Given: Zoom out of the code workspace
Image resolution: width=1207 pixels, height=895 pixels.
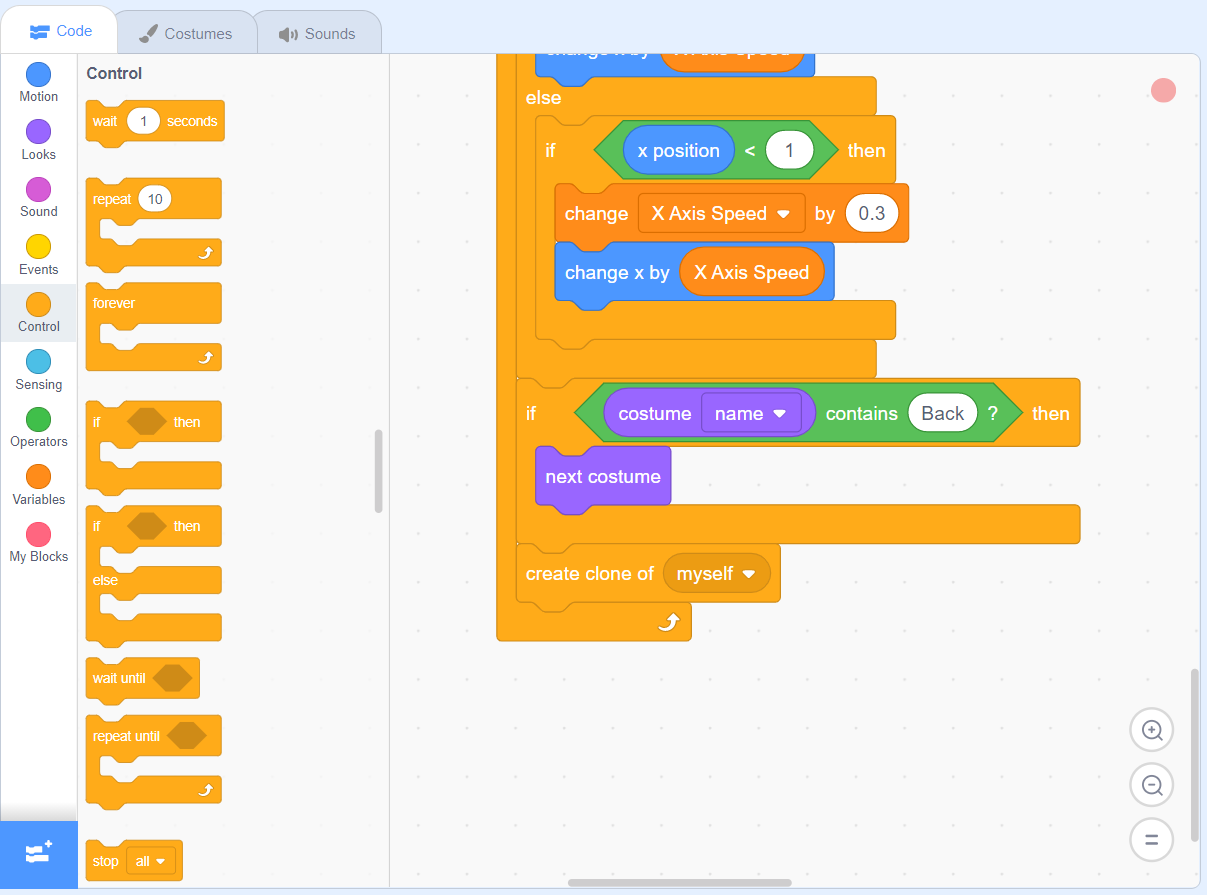Looking at the screenshot, I should tap(1151, 785).
